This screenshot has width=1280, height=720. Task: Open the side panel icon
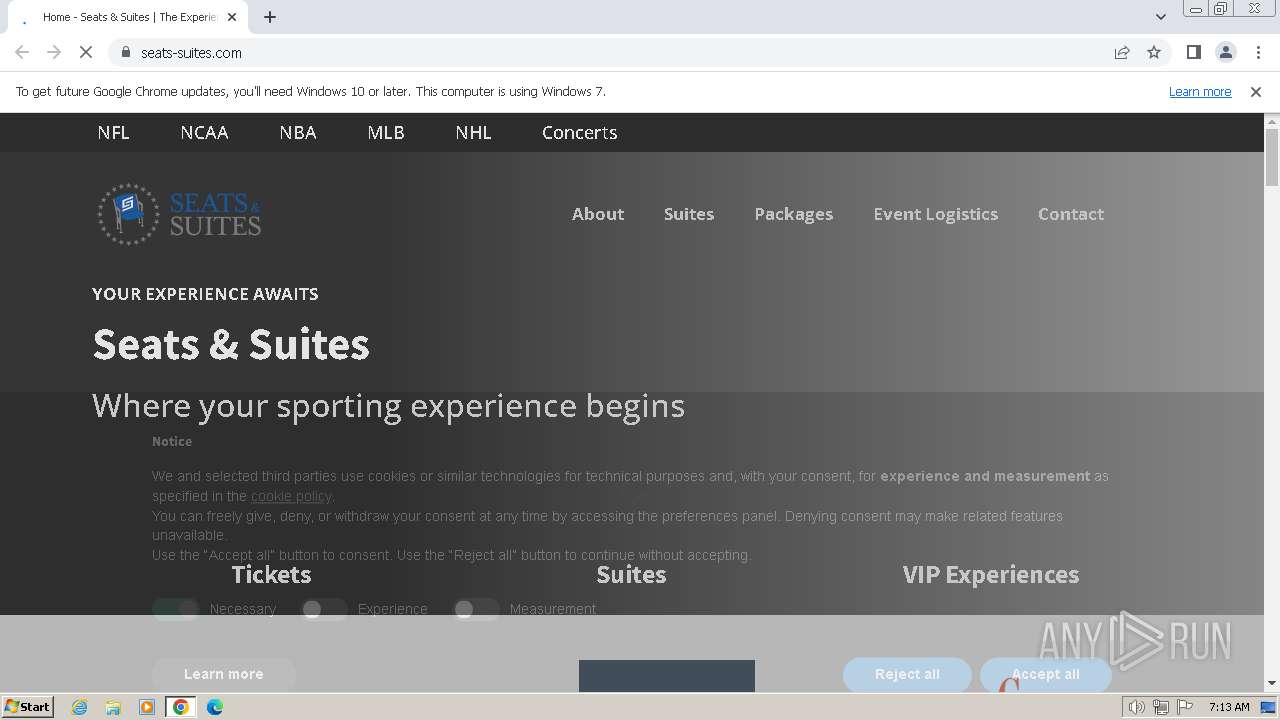[x=1194, y=52]
